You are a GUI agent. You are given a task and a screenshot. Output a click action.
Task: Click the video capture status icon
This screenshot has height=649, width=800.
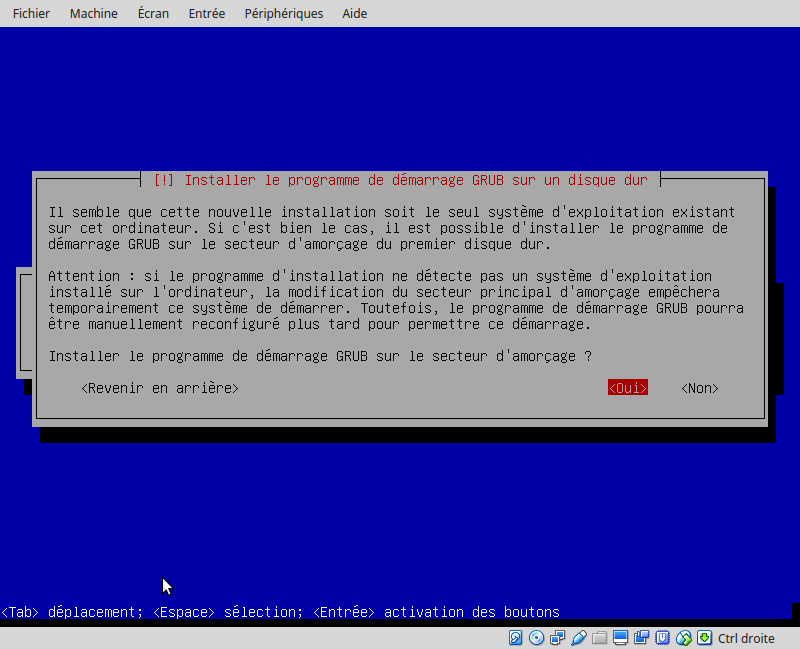[x=641, y=638]
